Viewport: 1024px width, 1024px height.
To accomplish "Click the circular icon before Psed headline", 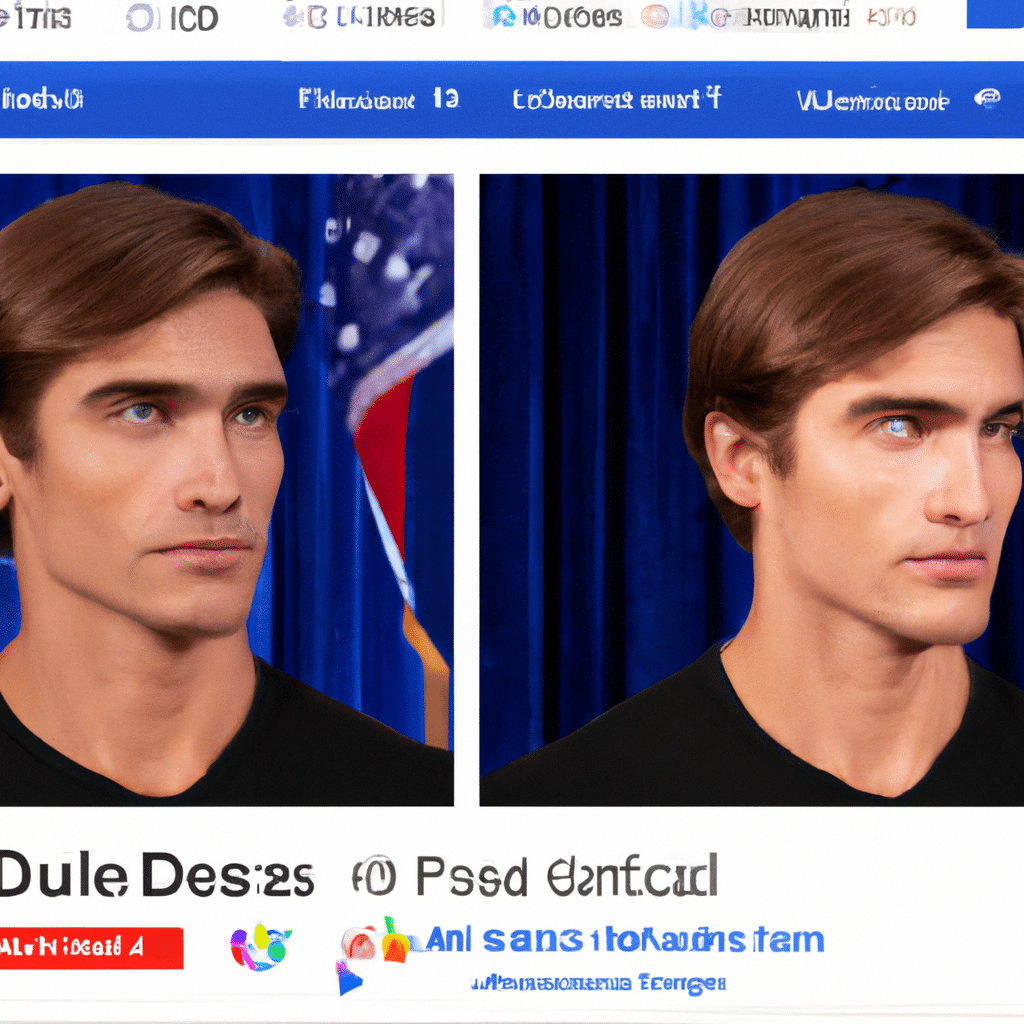I will 374,876.
